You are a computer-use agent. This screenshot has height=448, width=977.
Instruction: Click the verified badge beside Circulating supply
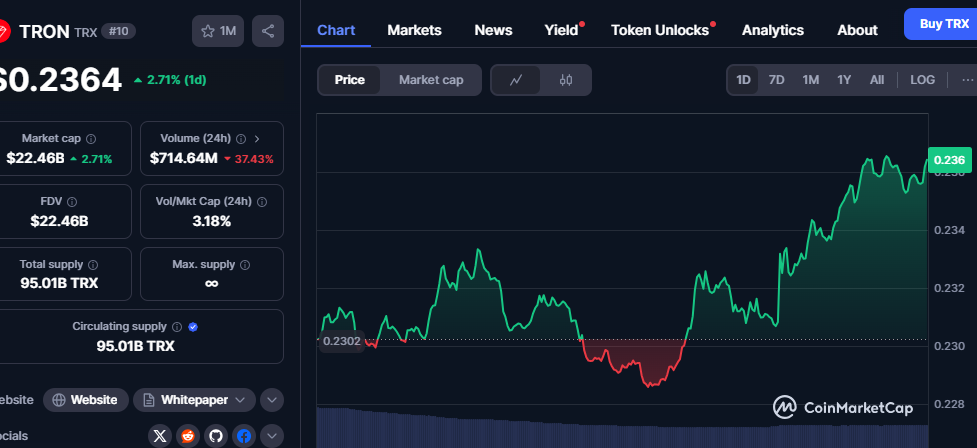click(x=193, y=326)
